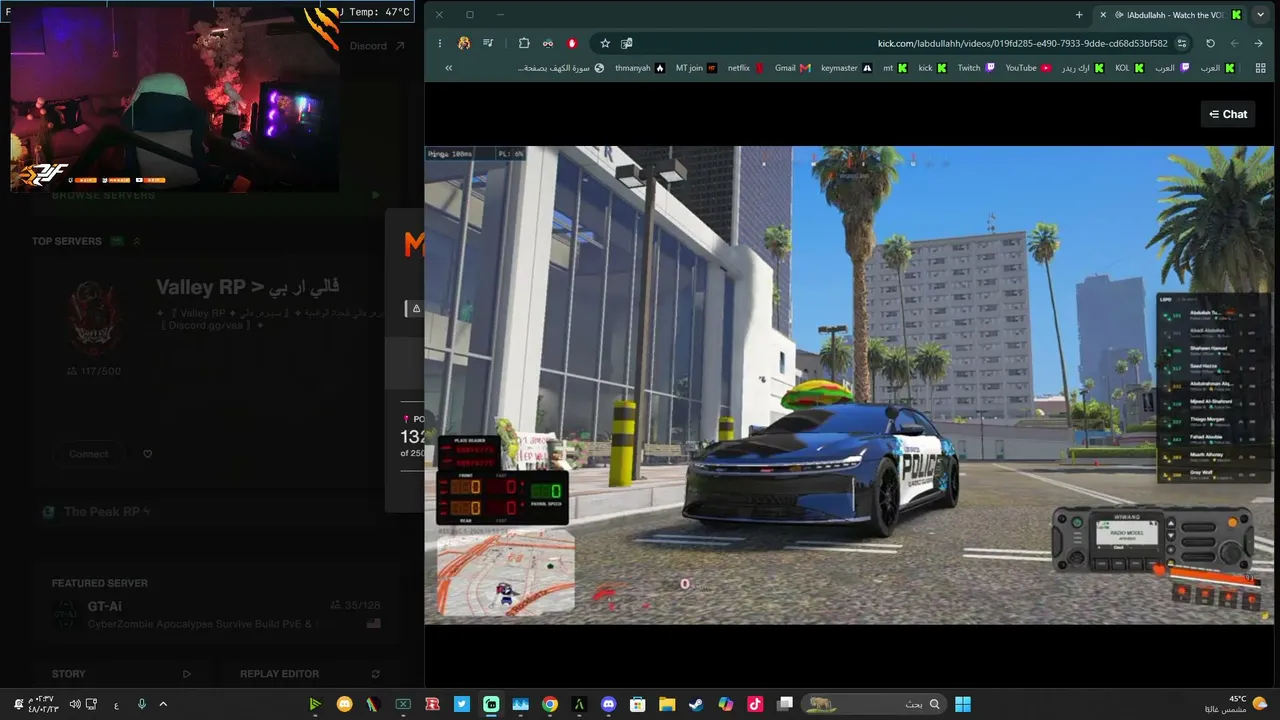Screen dimensions: 1280x720
Task: Close the iAbdullahh VOD tab
Action: click(1103, 15)
